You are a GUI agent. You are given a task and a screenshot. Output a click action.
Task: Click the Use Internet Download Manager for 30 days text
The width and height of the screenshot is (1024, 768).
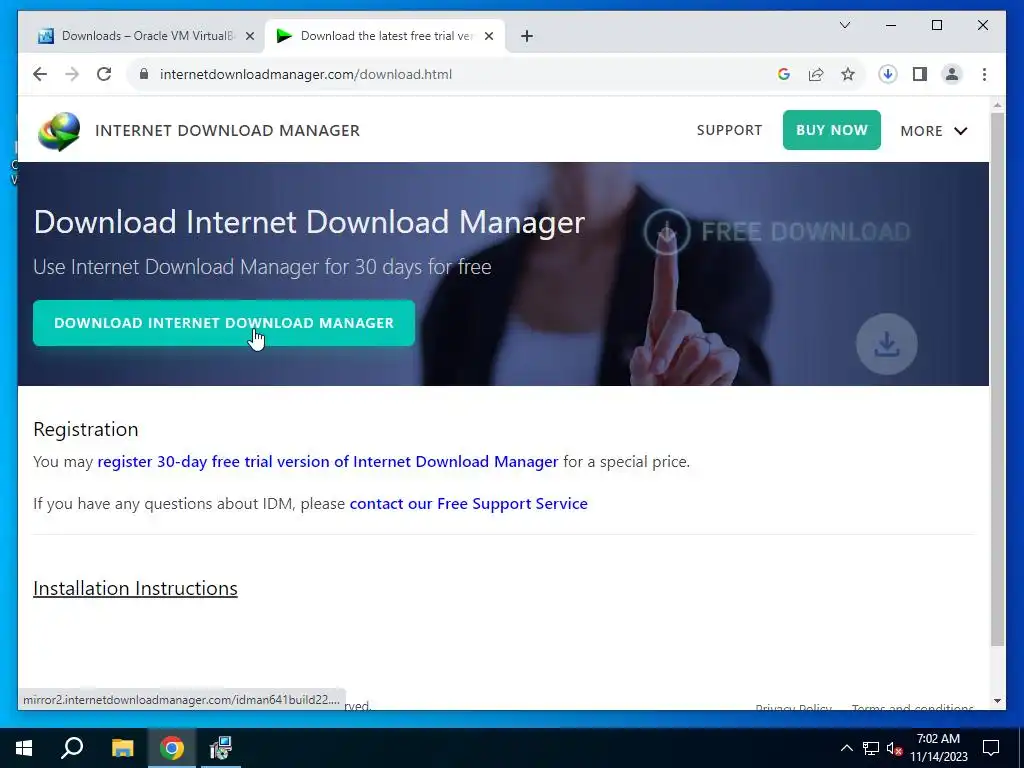click(x=263, y=267)
